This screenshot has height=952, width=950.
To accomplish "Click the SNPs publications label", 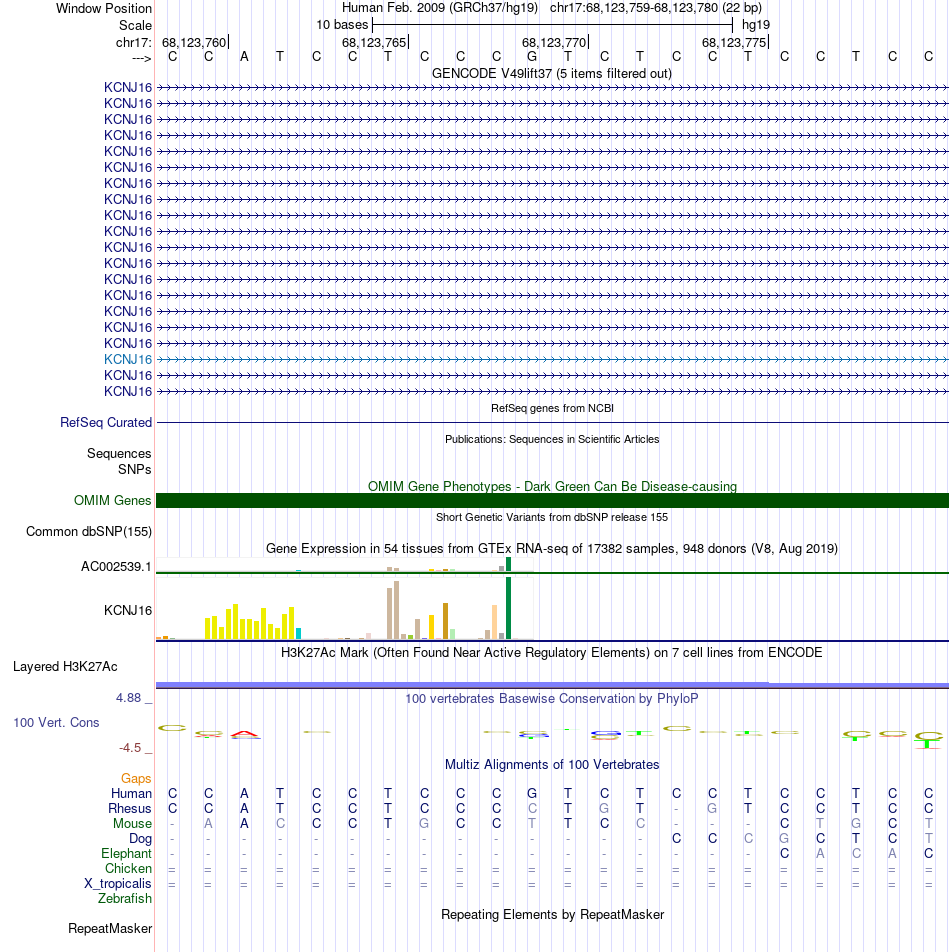I will click(x=134, y=469).
